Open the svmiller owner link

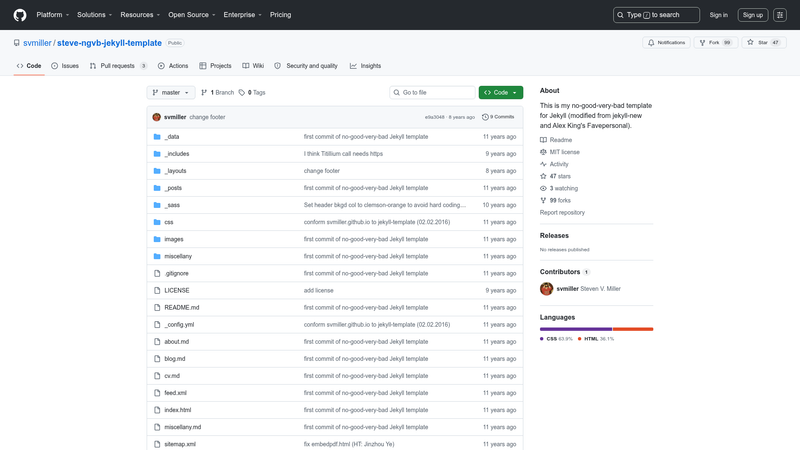37,43
